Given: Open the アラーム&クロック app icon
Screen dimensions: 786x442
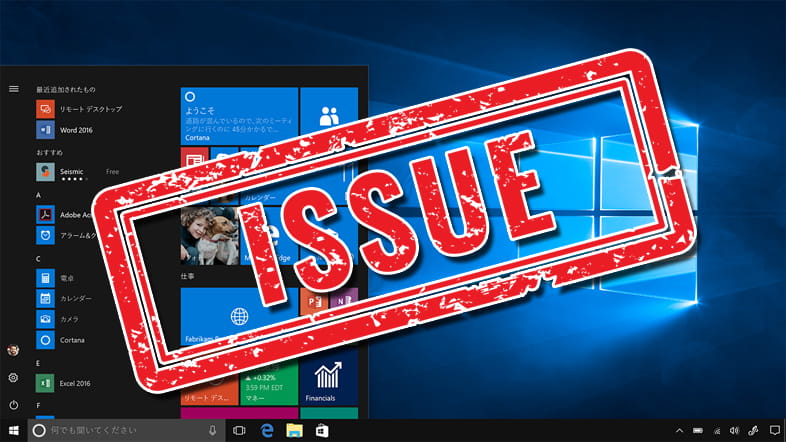Looking at the screenshot, I should click(45, 235).
